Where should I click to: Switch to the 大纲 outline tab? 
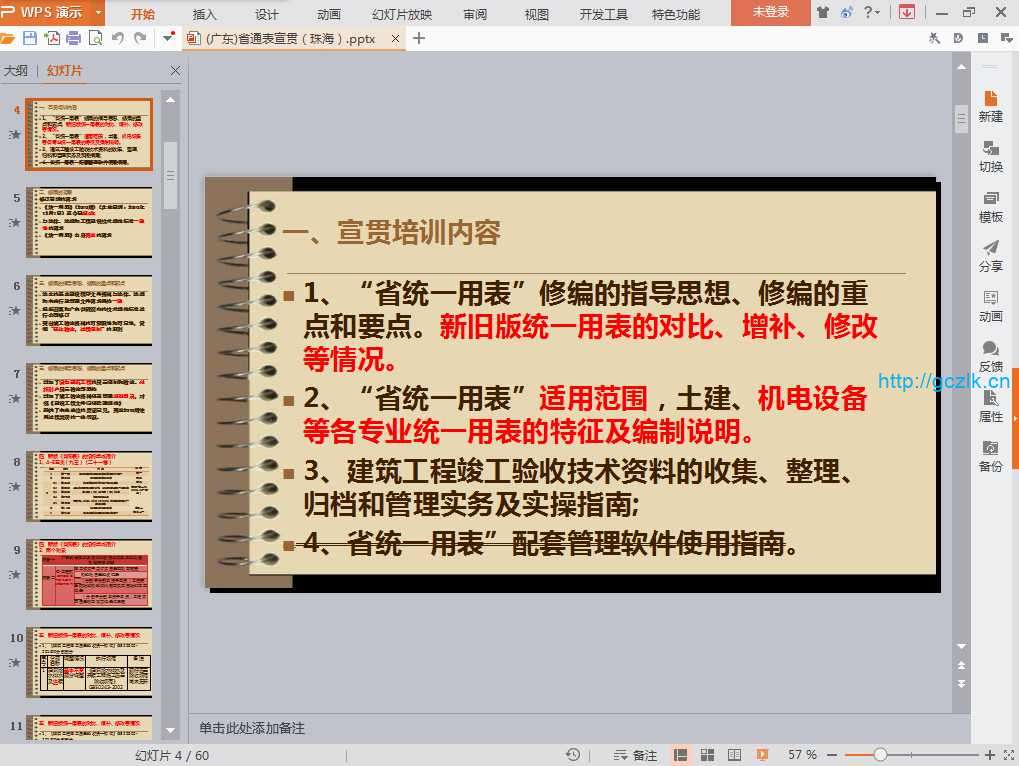coord(16,71)
